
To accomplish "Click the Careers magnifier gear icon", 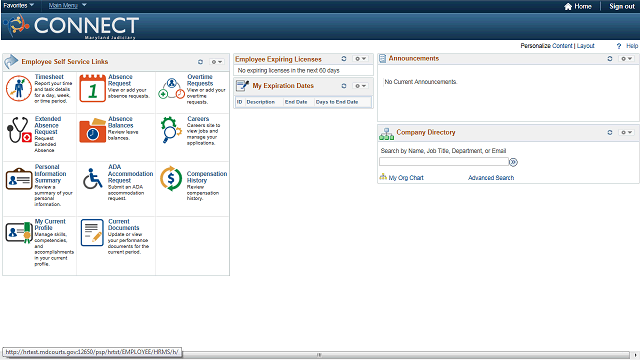I will (171, 130).
